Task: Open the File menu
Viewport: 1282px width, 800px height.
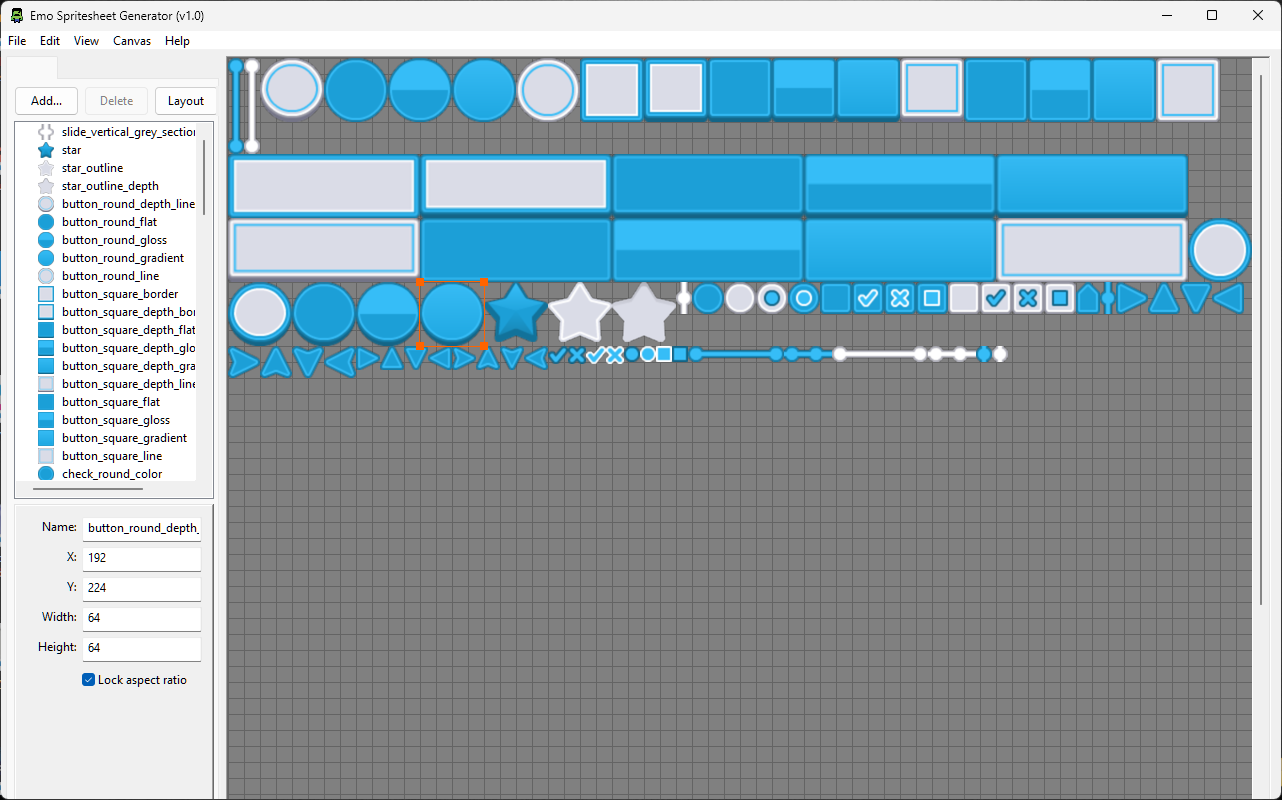Action: coord(17,41)
